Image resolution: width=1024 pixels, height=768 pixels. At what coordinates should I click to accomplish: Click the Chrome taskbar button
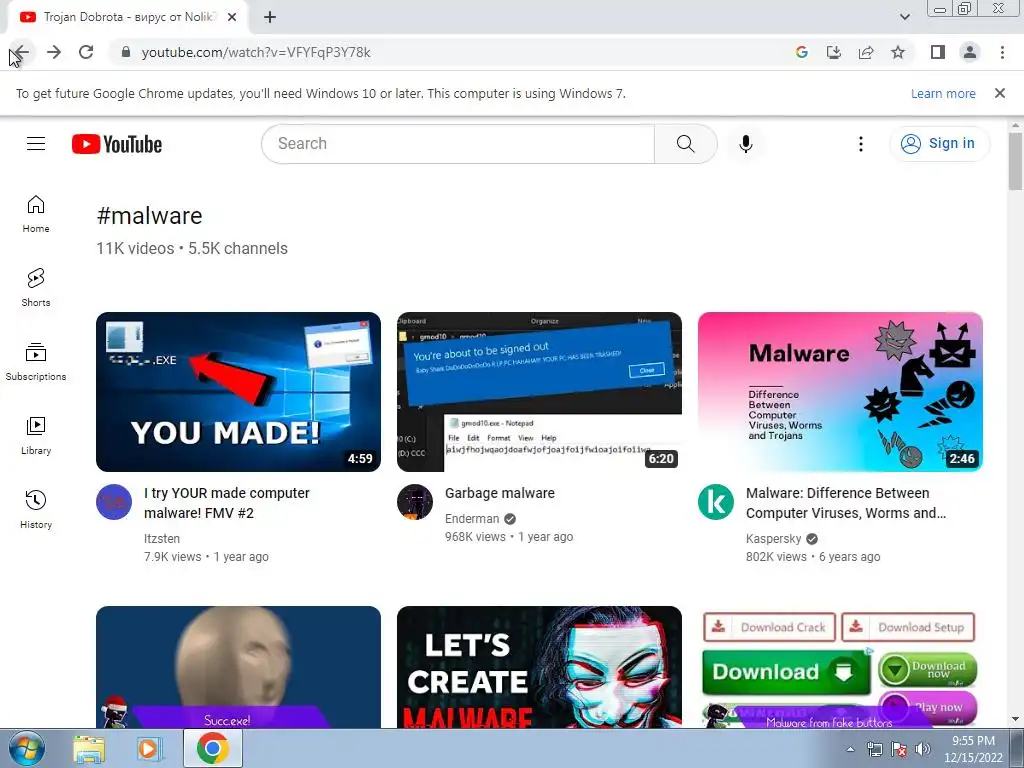pyautogui.click(x=213, y=748)
